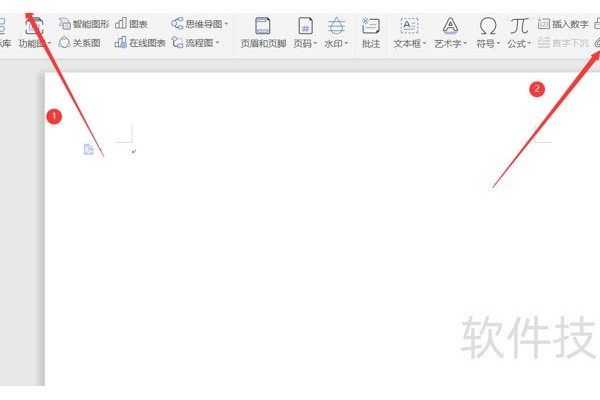Expand the 水印 dropdown arrow
This screenshot has height=400, width=600.
pos(346,43)
